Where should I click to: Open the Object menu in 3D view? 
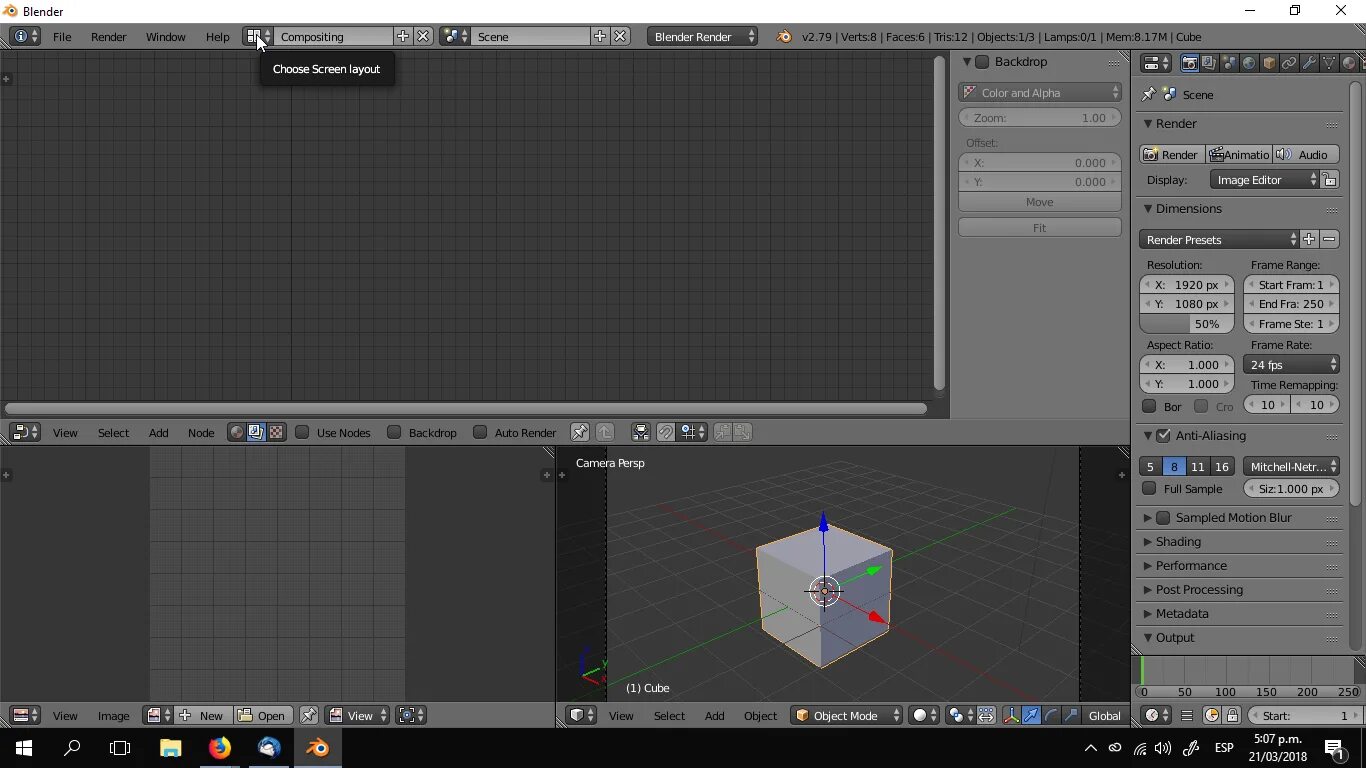point(760,715)
